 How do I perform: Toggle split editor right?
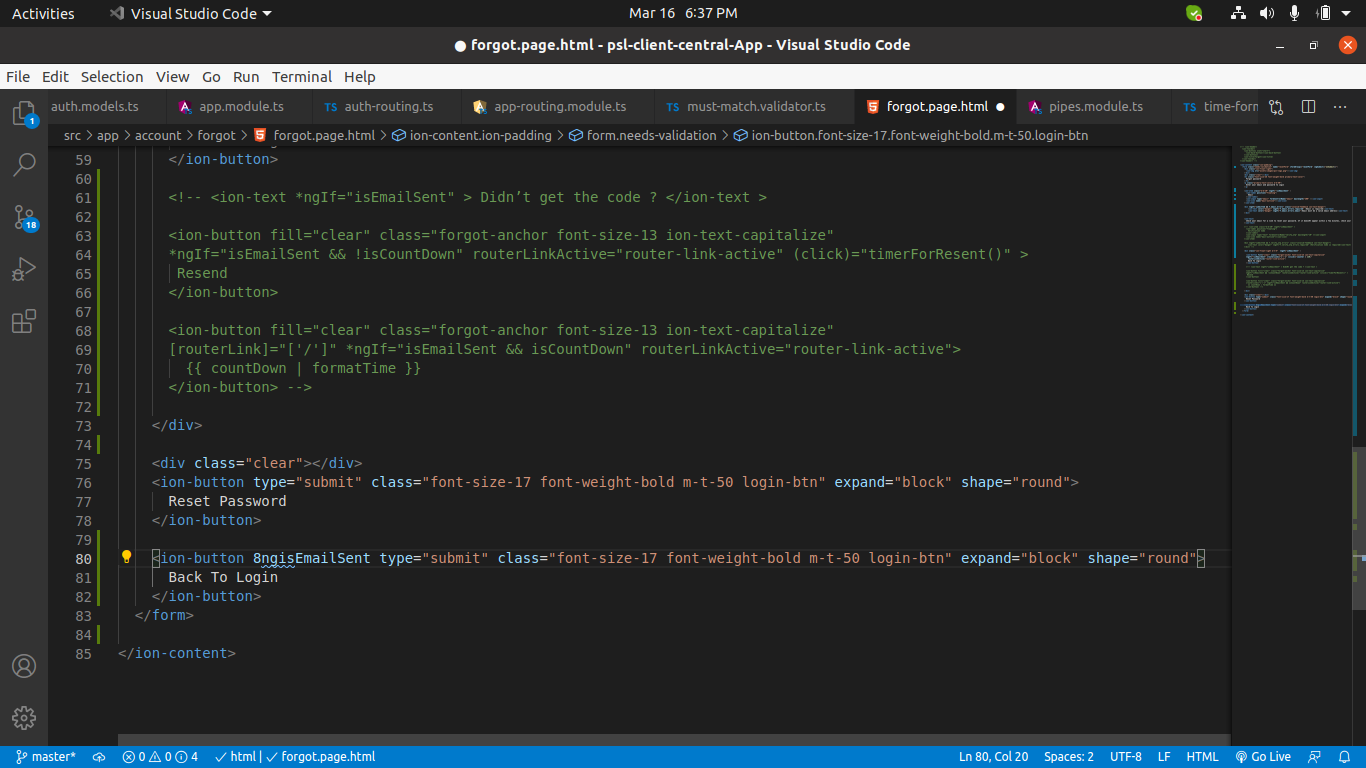tap(1308, 107)
